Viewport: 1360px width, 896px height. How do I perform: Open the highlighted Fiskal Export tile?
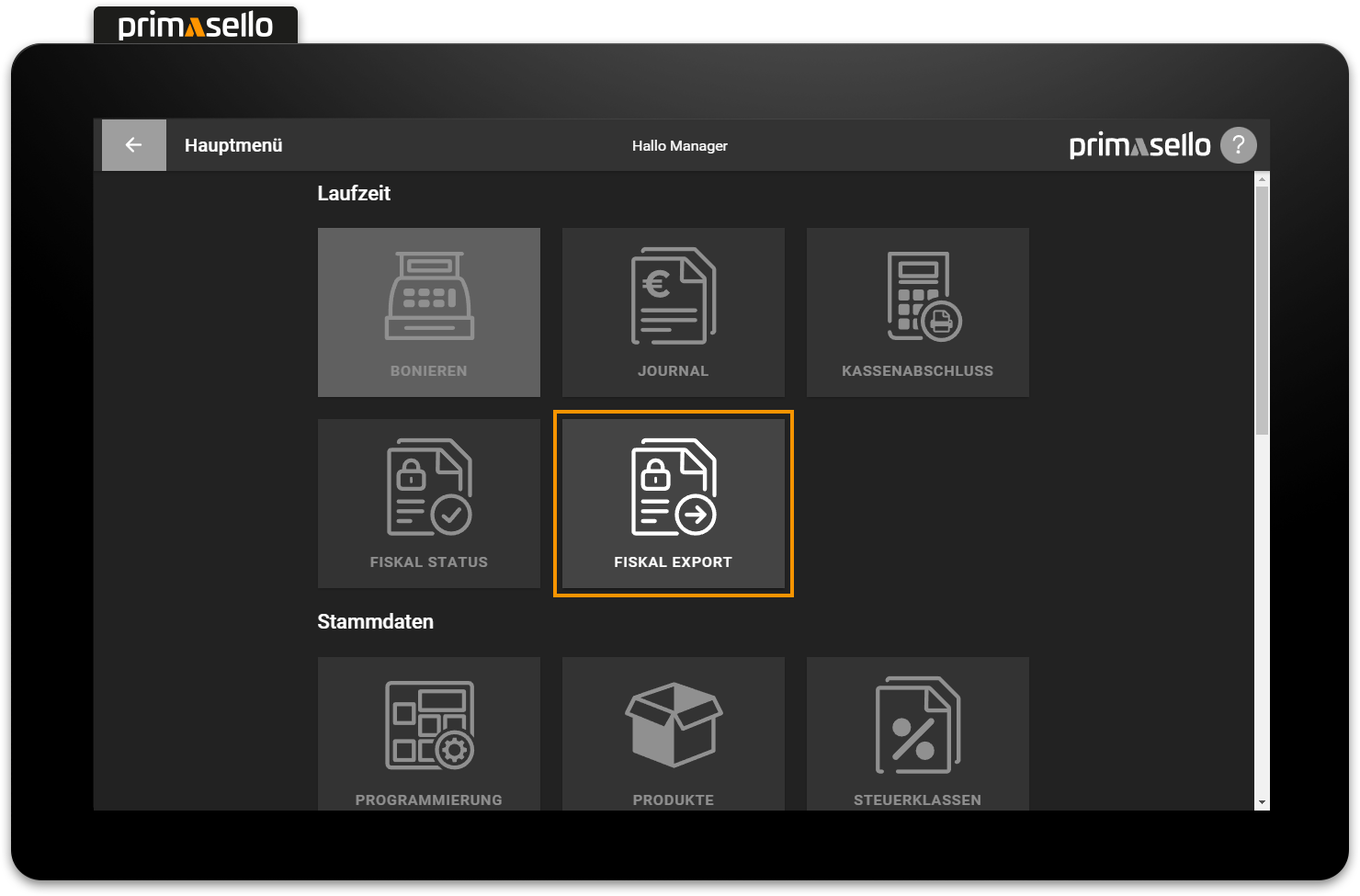pos(673,503)
